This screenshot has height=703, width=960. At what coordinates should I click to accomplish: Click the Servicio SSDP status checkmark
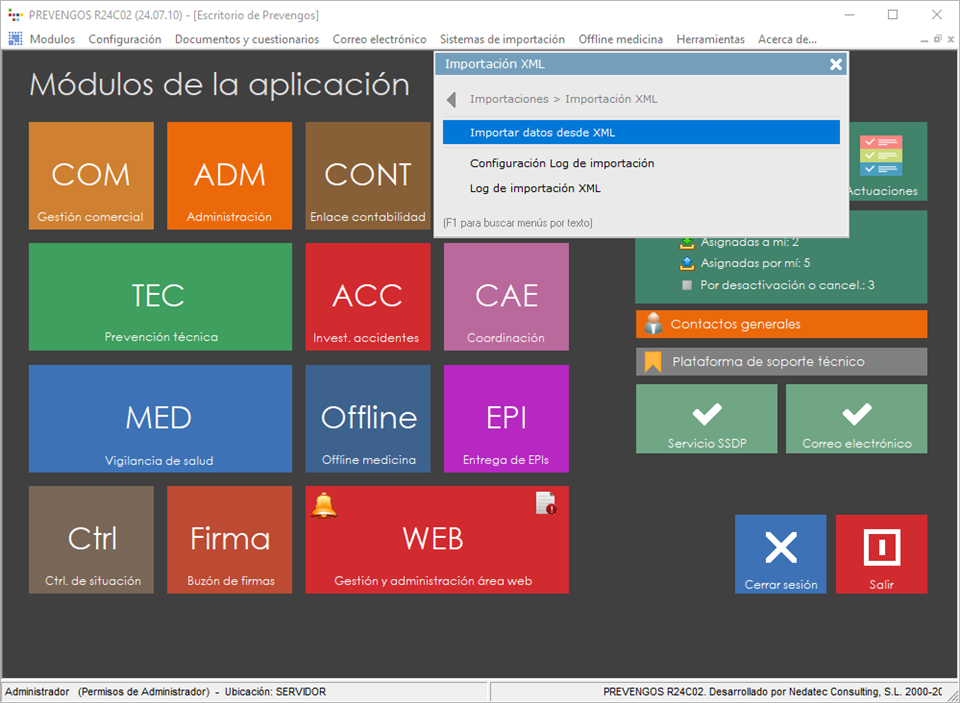coord(706,418)
